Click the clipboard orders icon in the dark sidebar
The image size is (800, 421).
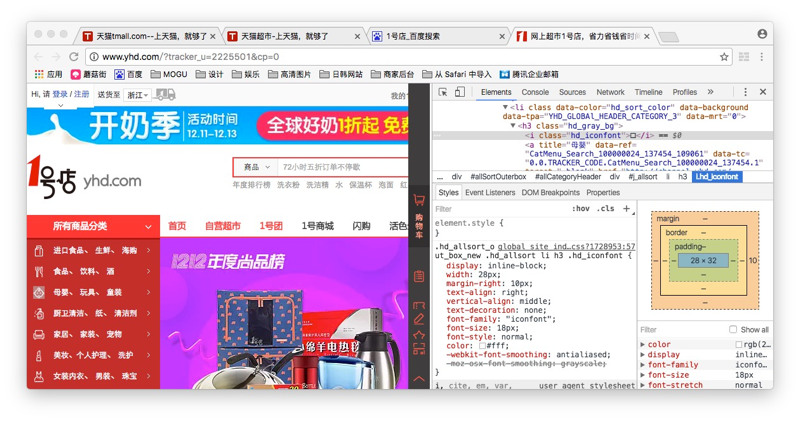pos(419,276)
